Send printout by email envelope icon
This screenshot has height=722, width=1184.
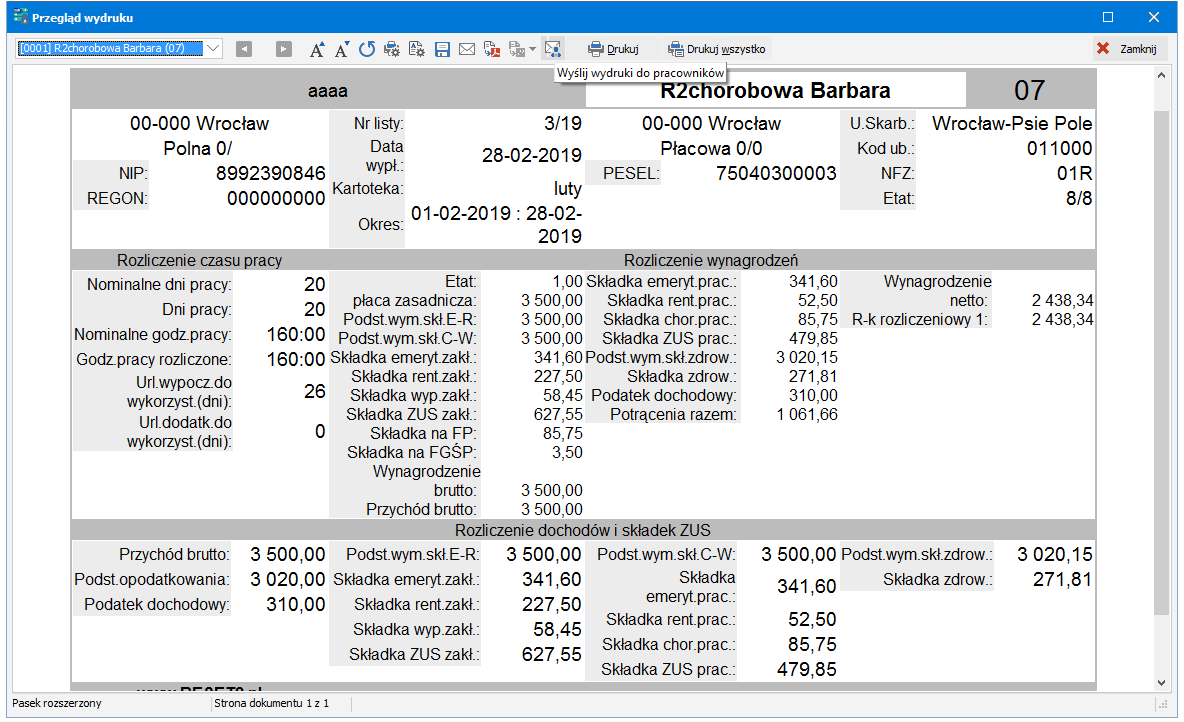tap(467, 48)
